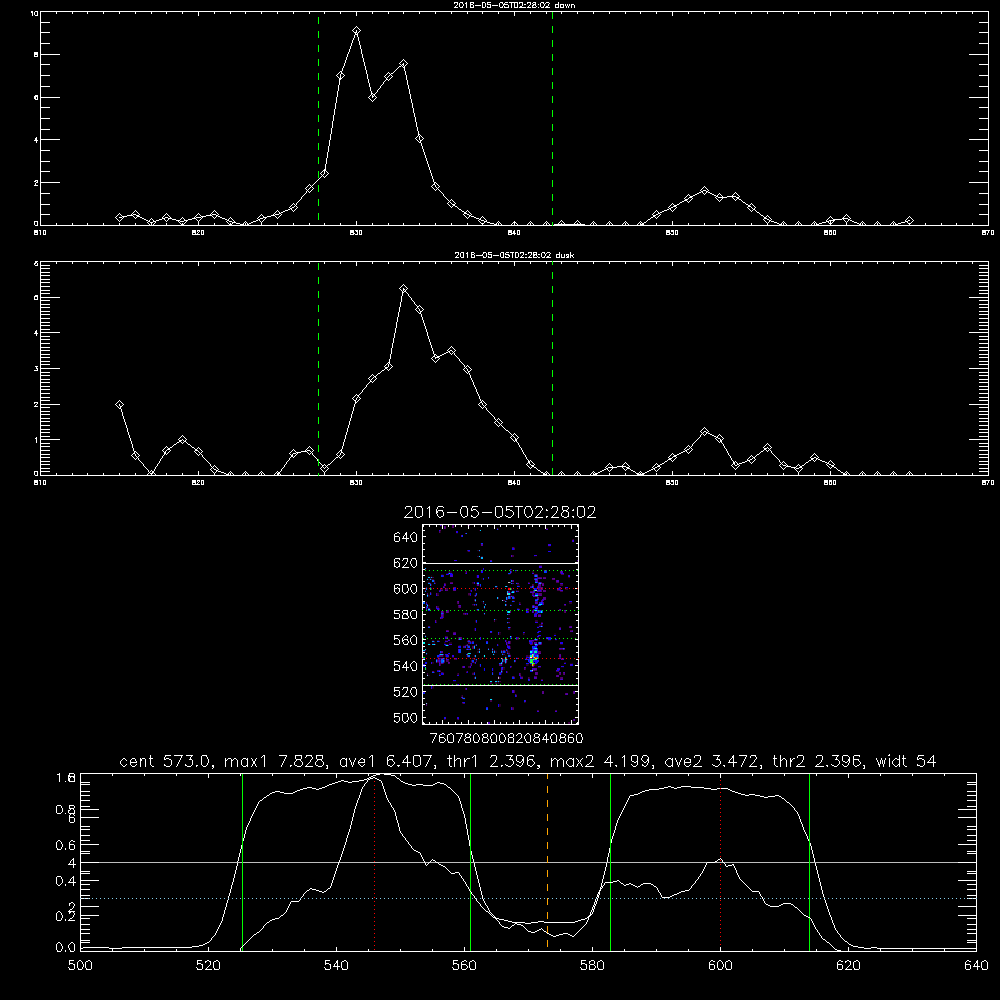
Task: Click bottom plot y-axis label '0.0'
Action: [66, 948]
